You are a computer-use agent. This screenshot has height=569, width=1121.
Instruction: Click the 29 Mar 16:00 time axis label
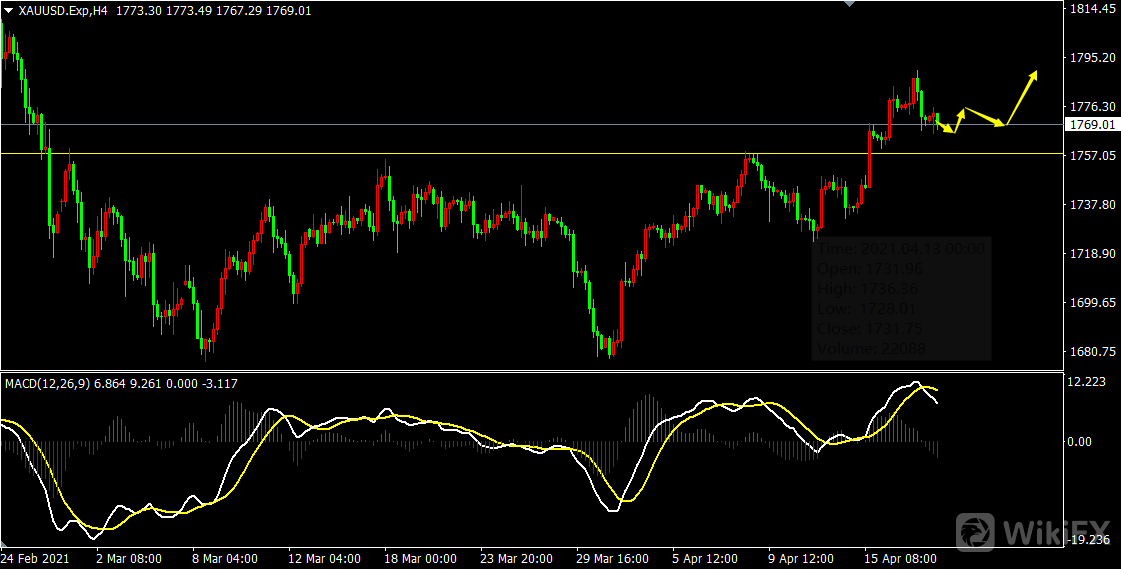click(611, 559)
